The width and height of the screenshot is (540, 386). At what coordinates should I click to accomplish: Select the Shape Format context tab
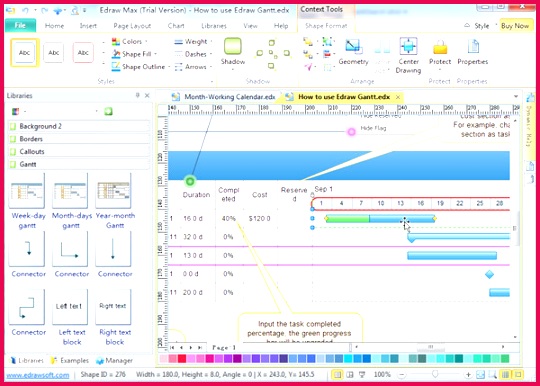[326, 26]
